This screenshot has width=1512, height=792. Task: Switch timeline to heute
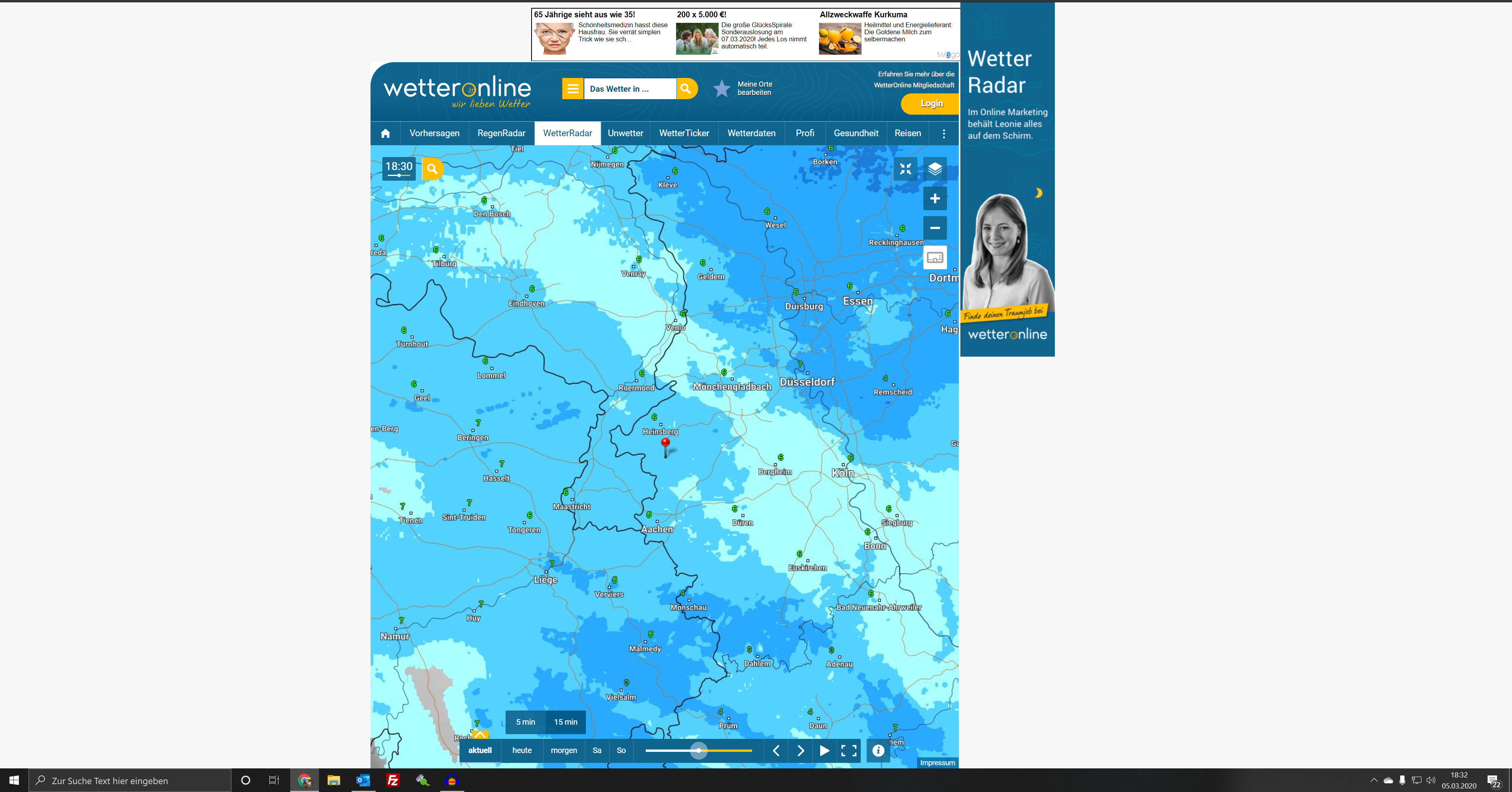click(x=522, y=750)
